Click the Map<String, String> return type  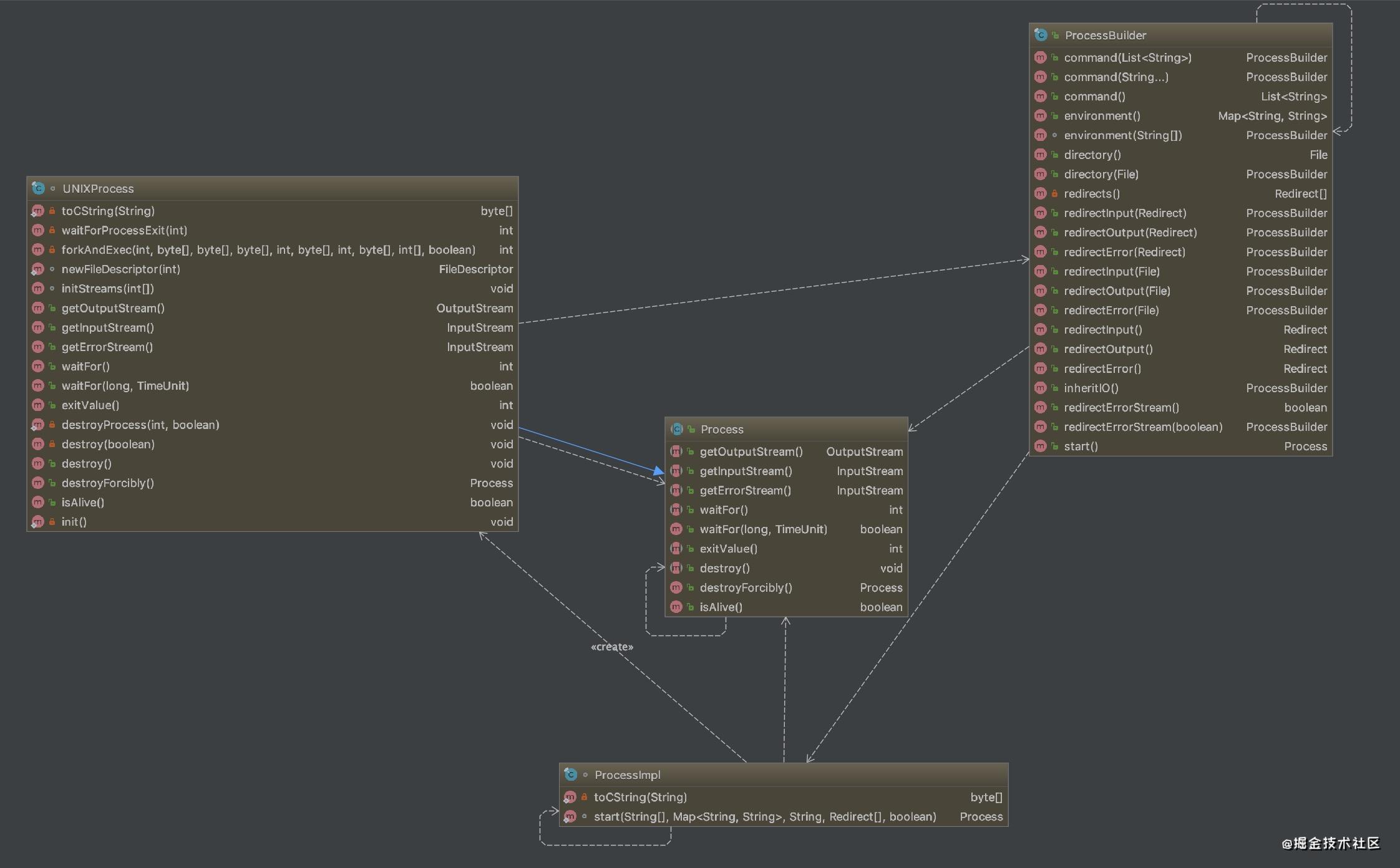(1272, 115)
